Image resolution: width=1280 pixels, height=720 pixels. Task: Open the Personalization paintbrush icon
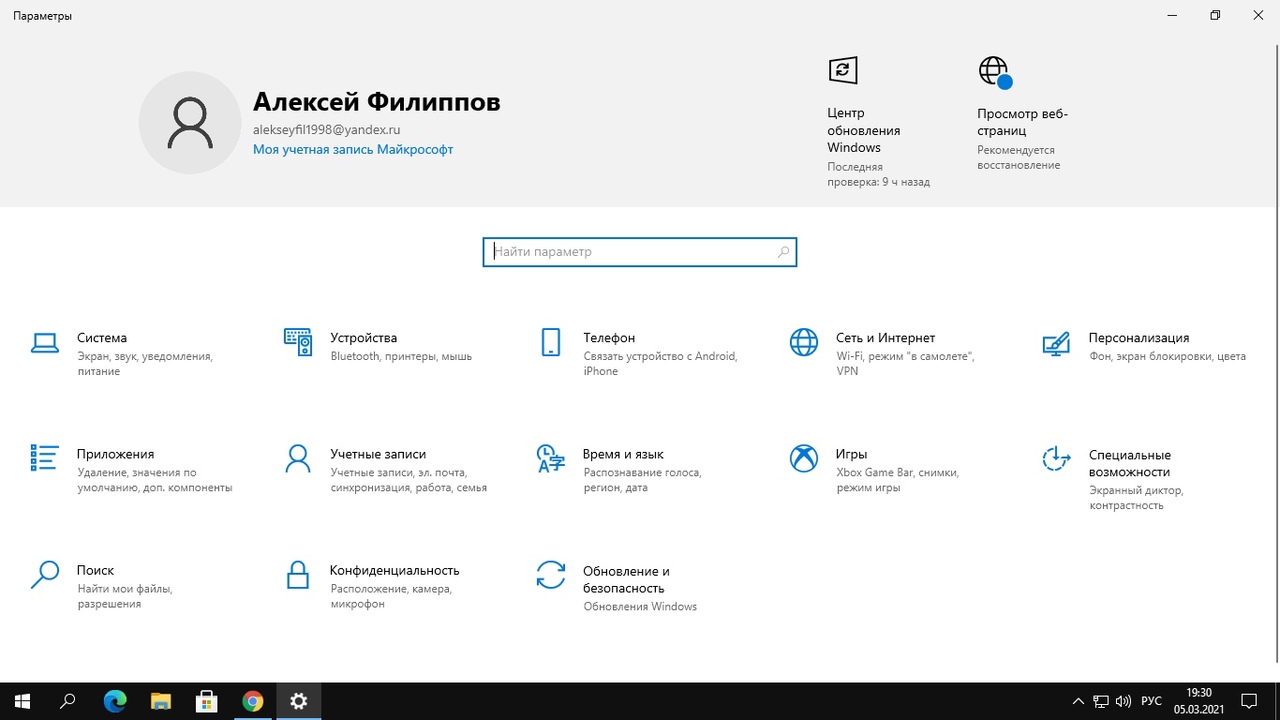1056,343
